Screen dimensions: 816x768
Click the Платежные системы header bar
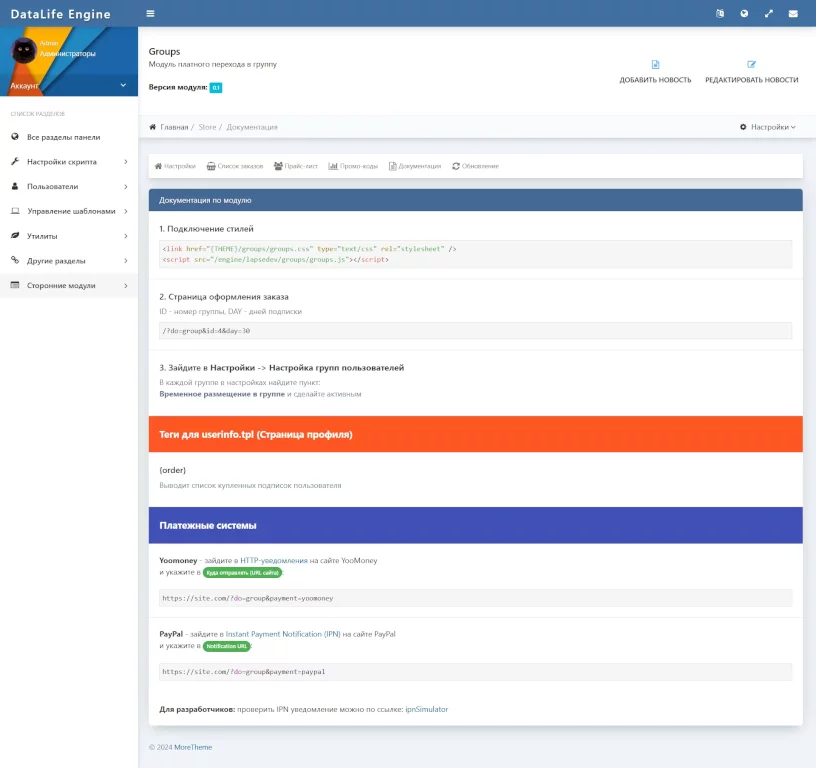click(x=476, y=526)
